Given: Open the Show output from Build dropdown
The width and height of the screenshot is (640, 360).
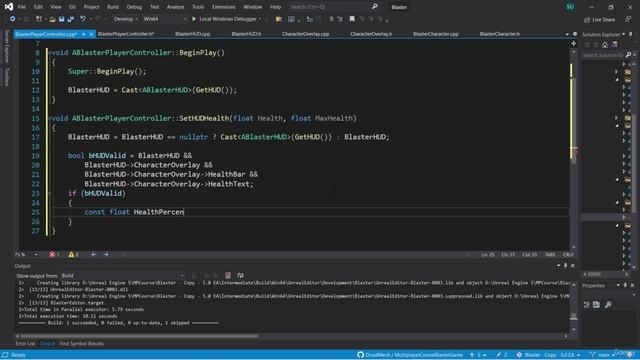Looking at the screenshot, I should [122, 276].
